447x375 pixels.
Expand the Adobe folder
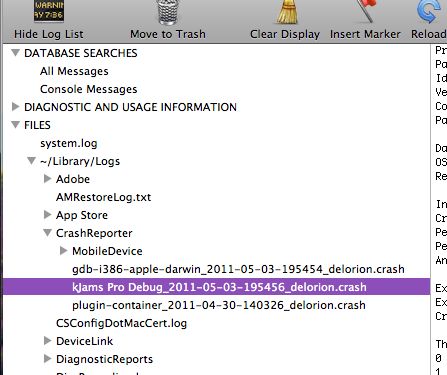[48, 179]
